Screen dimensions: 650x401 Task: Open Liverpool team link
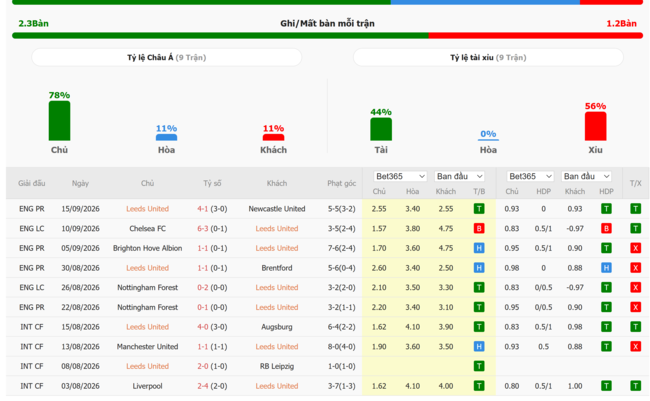148,386
